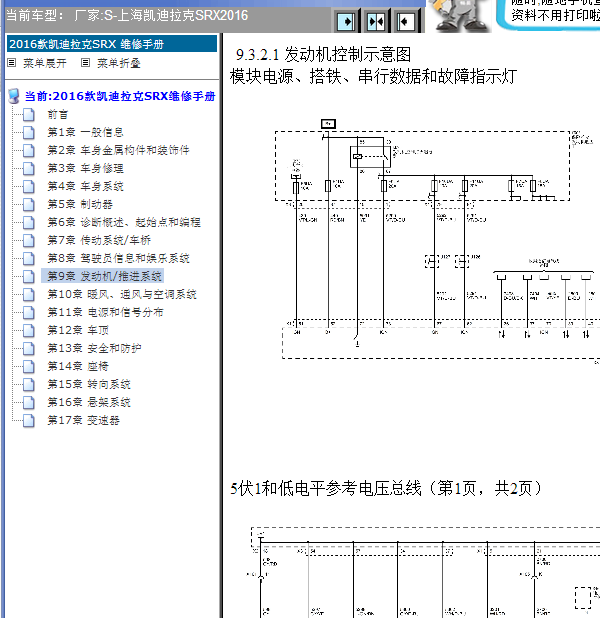Click the page icon next to 第15章 转向系统
600x618 pixels.
(29, 385)
